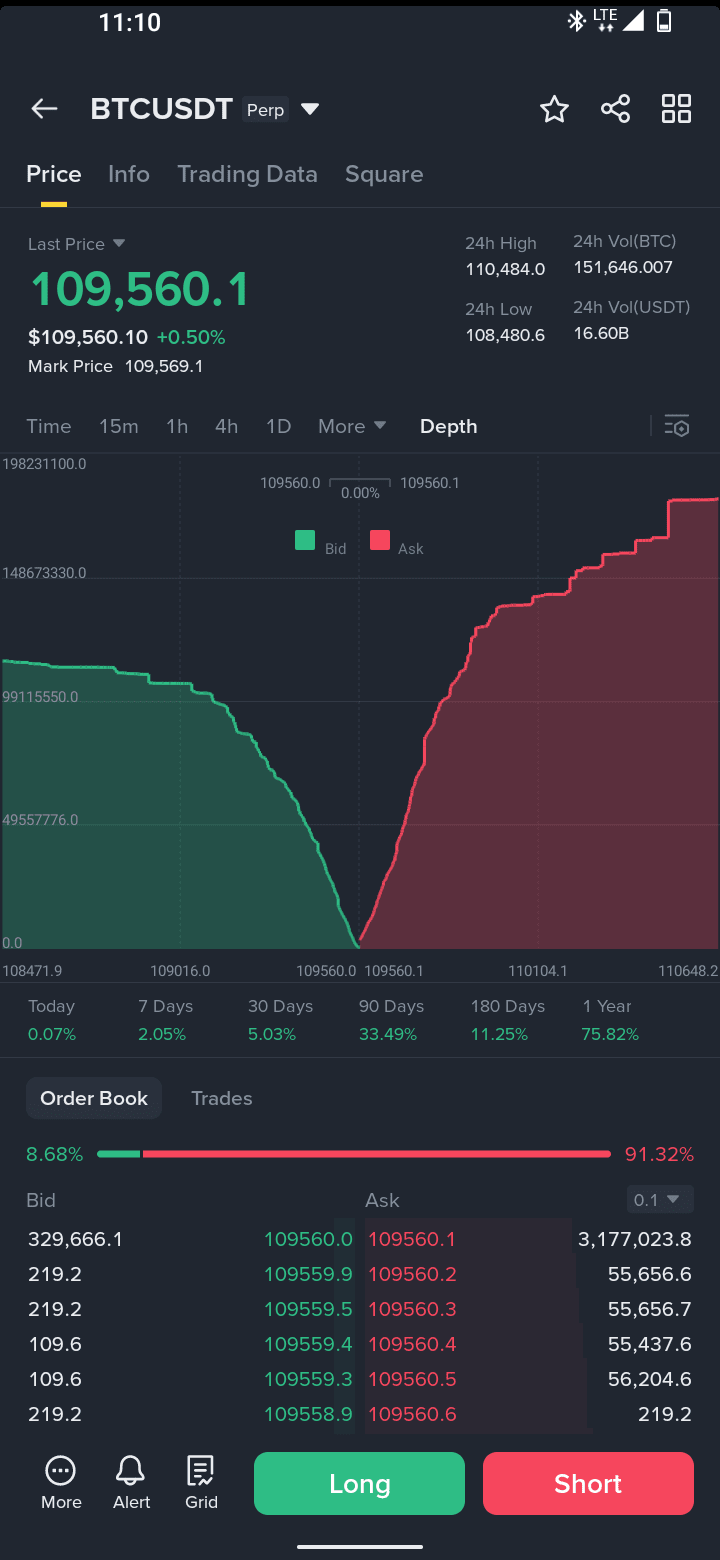The image size is (720, 1560).
Task: Switch to the Trades tab
Action: 222,1098
